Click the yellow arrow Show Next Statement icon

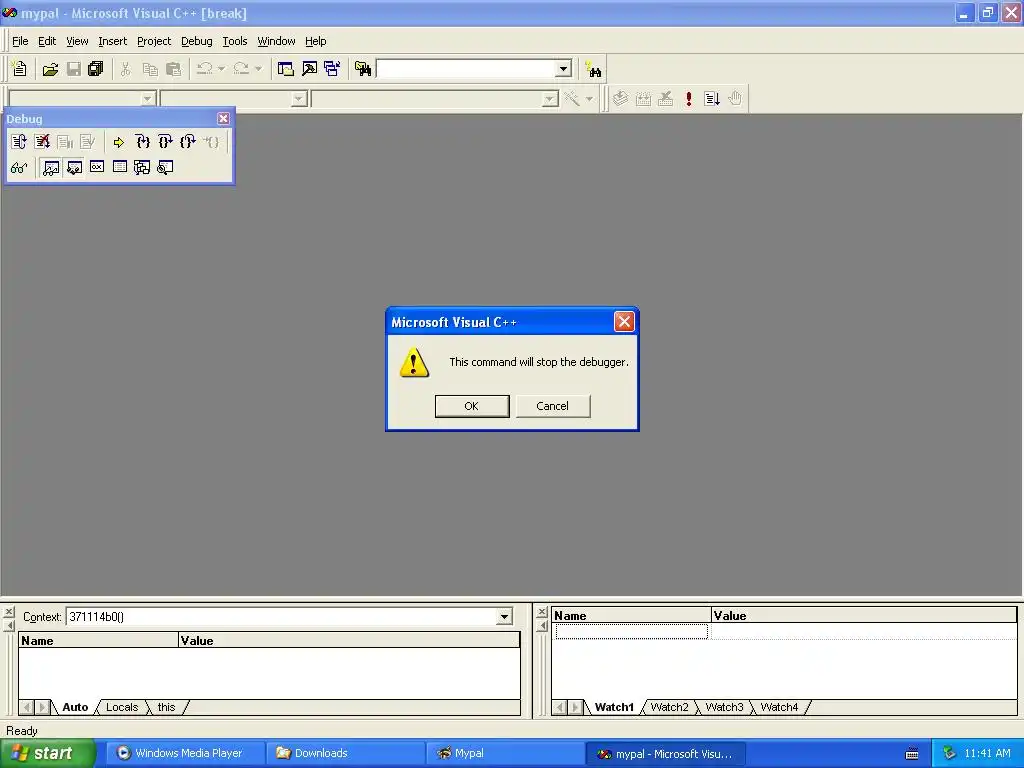point(118,142)
